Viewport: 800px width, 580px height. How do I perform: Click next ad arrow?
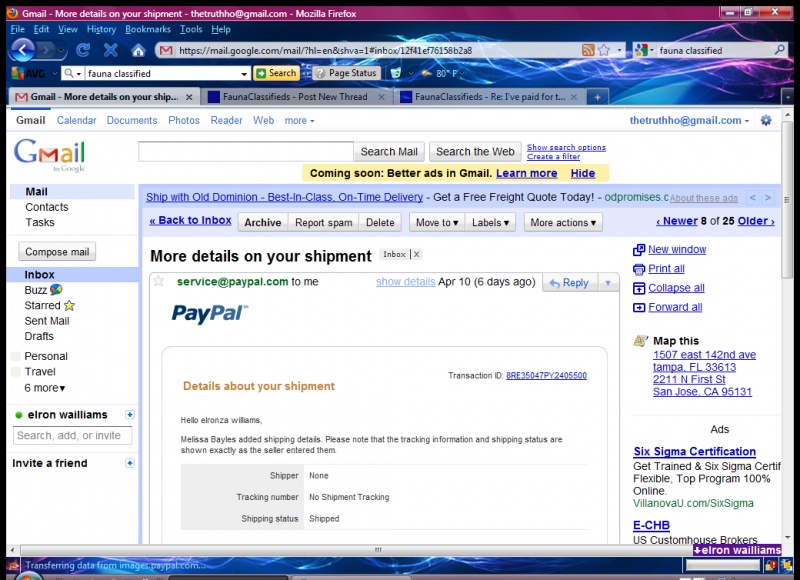click(x=767, y=197)
